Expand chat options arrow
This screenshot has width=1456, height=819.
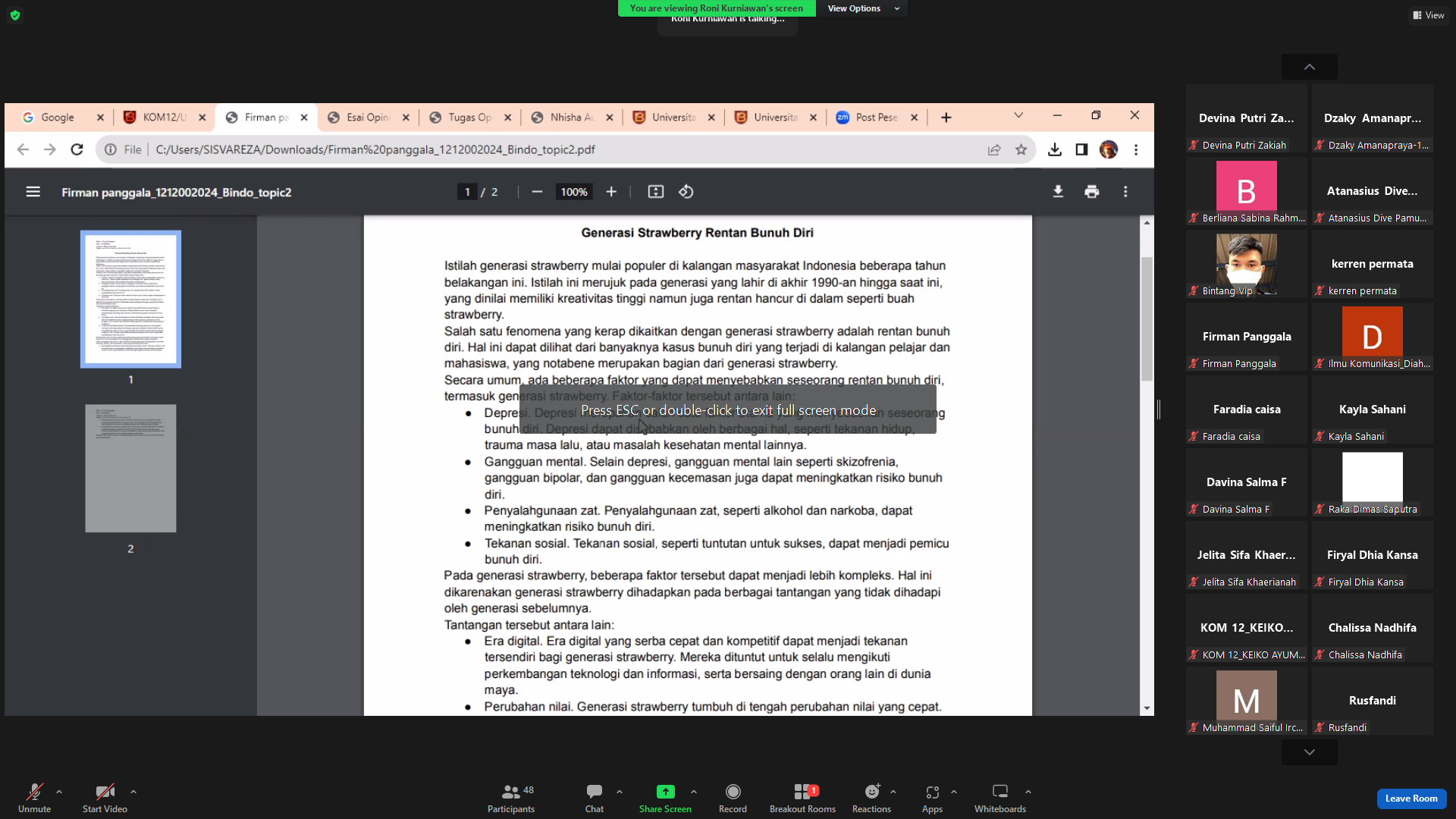point(620,792)
